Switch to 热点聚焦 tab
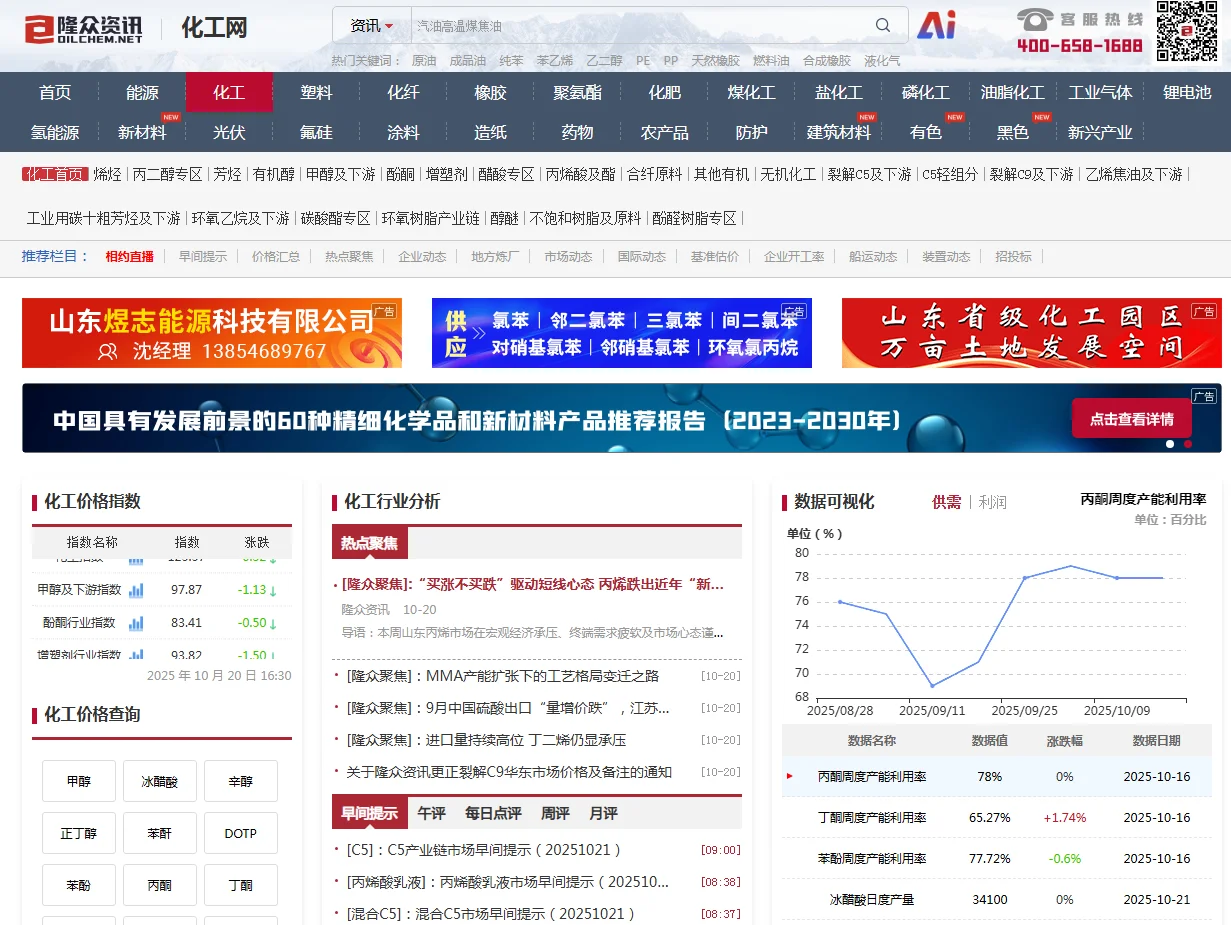The width and height of the screenshot is (1231, 925). click(369, 543)
